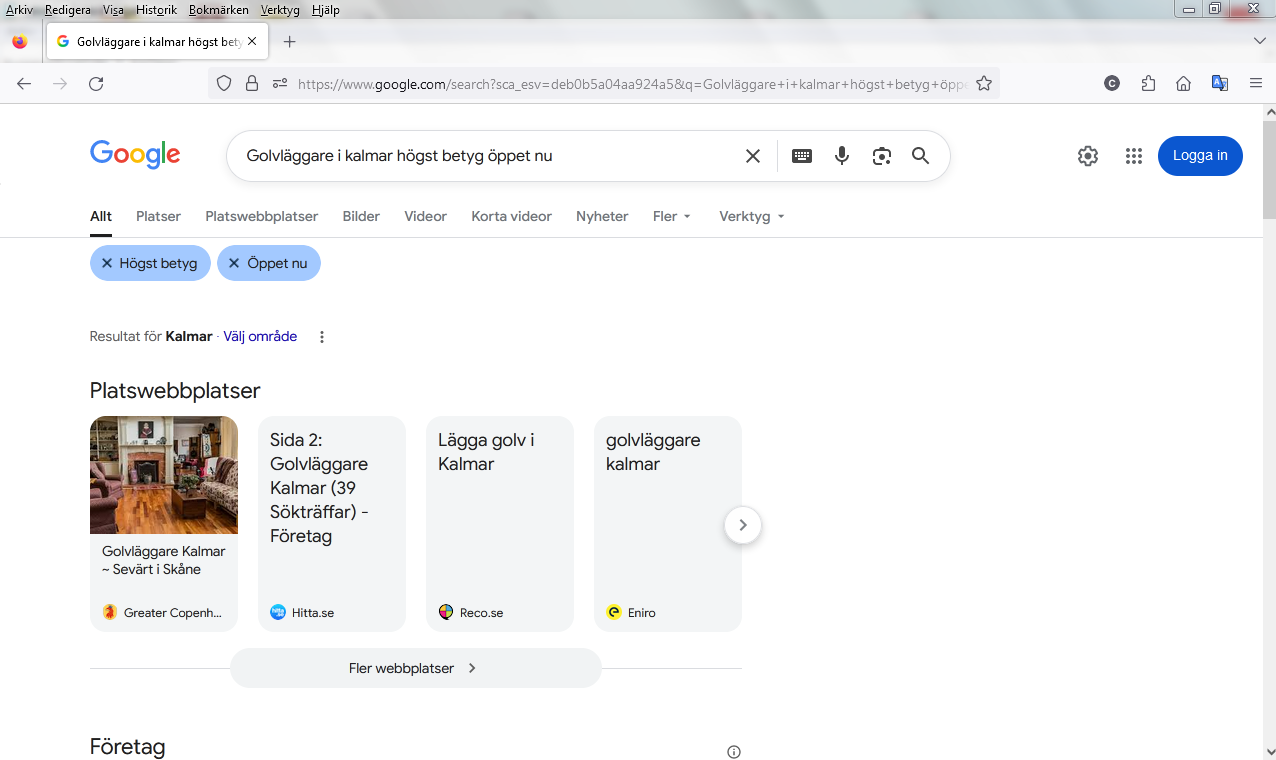The height and width of the screenshot is (760, 1276).
Task: Click the Välj område link
Action: point(260,337)
